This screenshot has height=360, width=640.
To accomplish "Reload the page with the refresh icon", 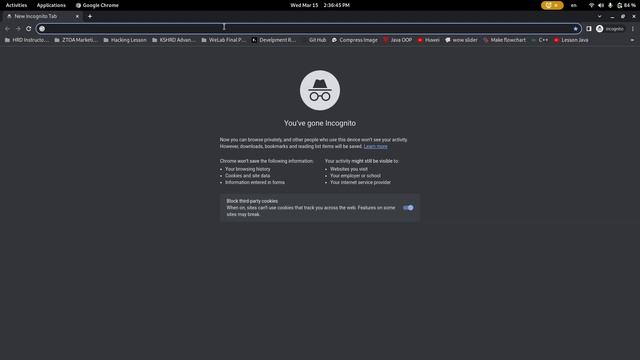I will pos(29,29).
